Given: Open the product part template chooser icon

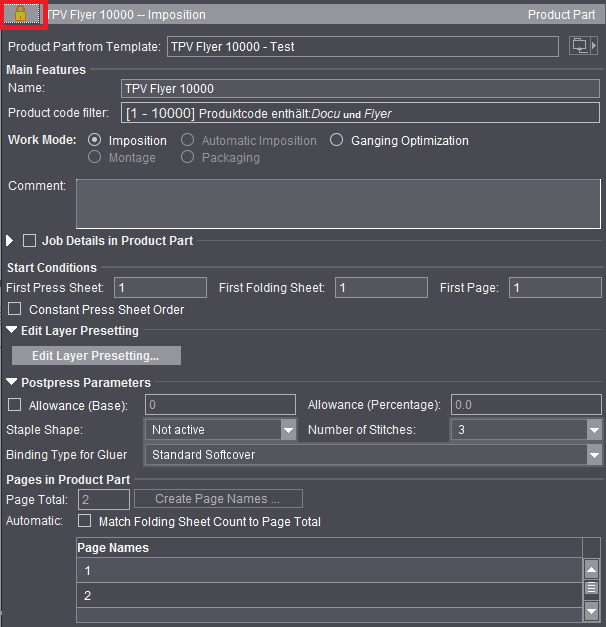Looking at the screenshot, I should 582,47.
